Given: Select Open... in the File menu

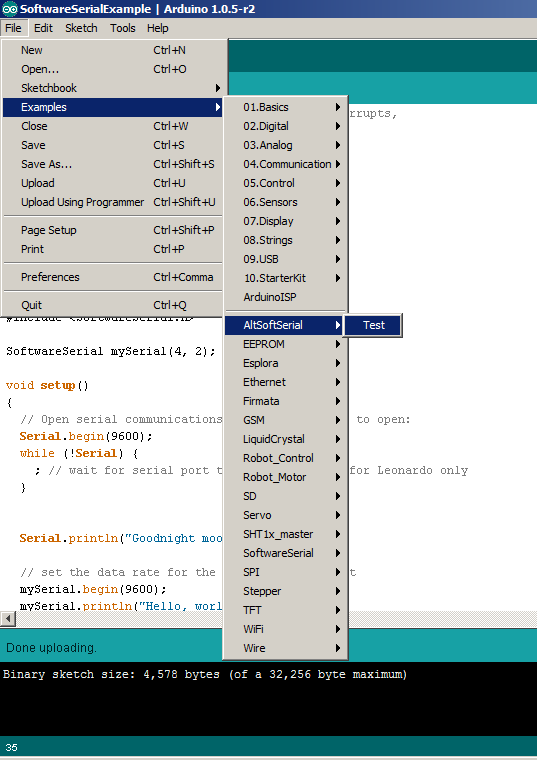Looking at the screenshot, I should point(112,69).
